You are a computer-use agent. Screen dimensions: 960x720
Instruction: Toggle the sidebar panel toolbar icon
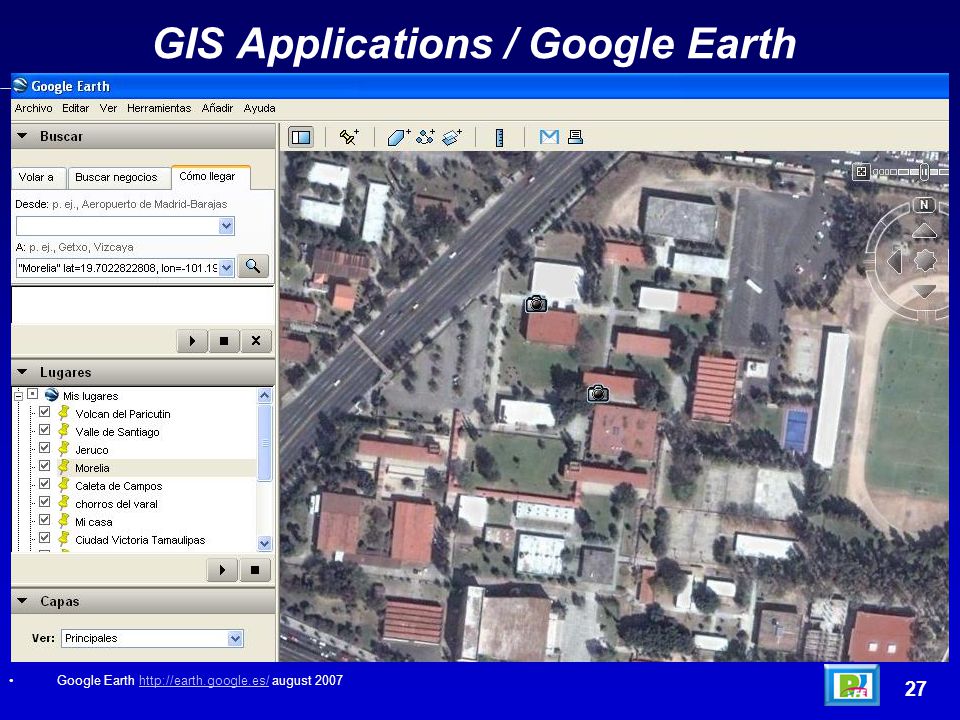click(x=301, y=137)
